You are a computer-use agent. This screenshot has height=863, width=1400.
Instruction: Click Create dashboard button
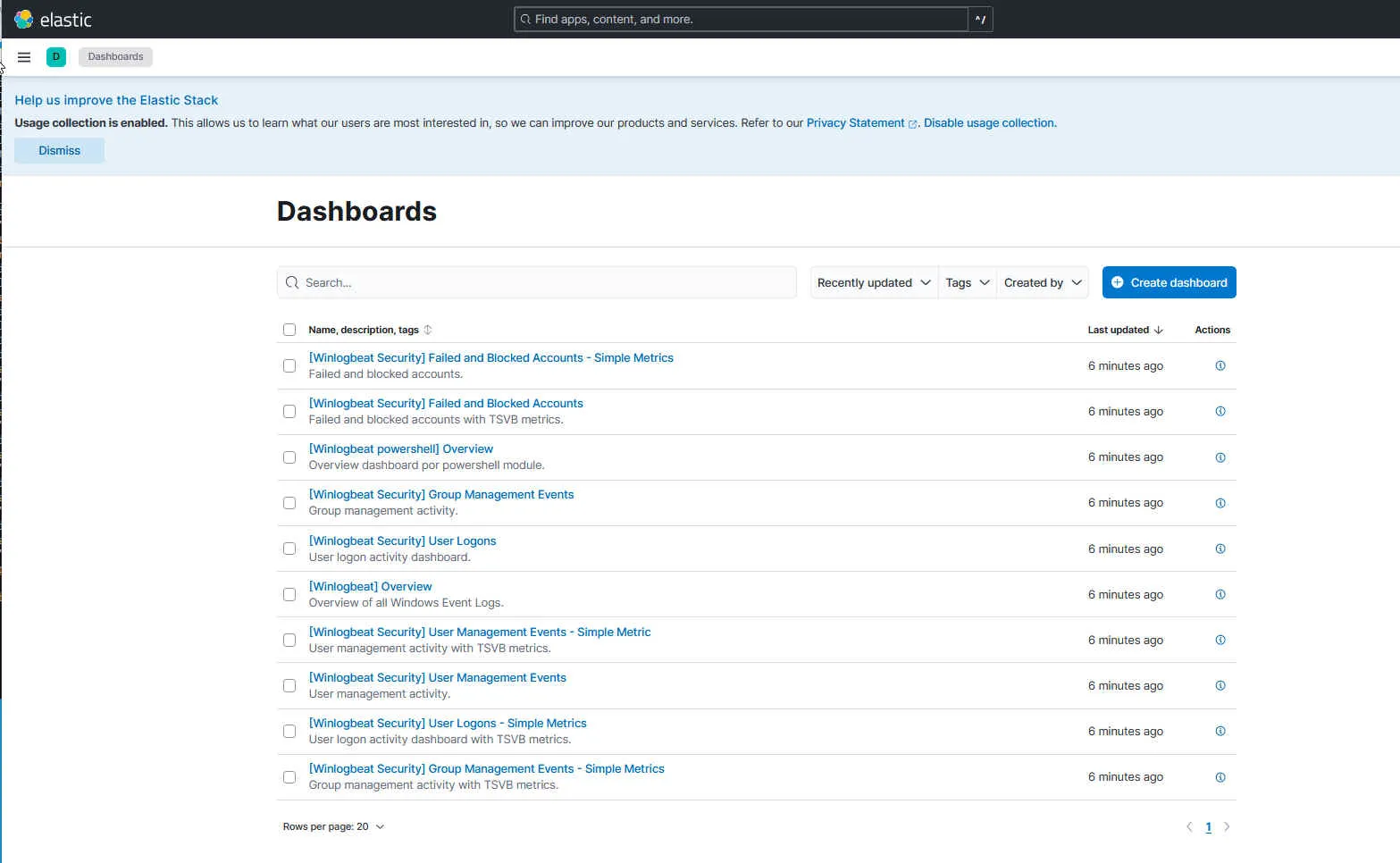click(x=1169, y=282)
